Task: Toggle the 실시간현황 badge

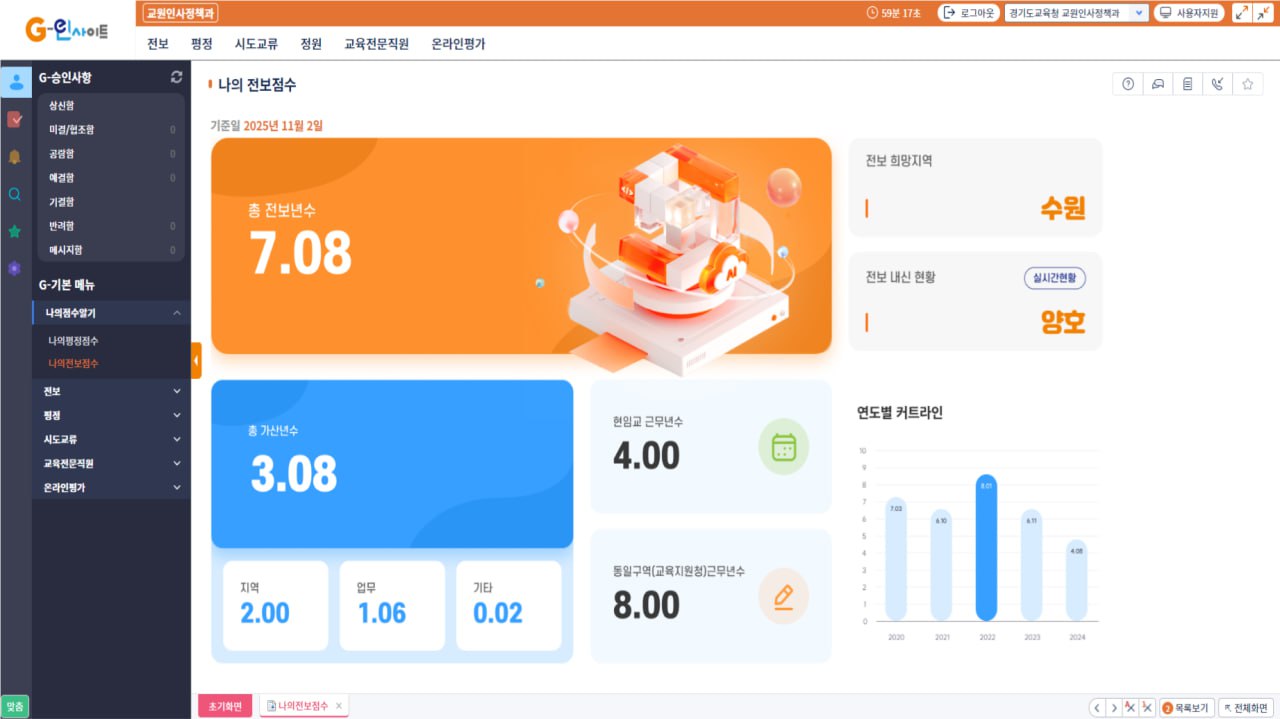Action: tap(1054, 278)
